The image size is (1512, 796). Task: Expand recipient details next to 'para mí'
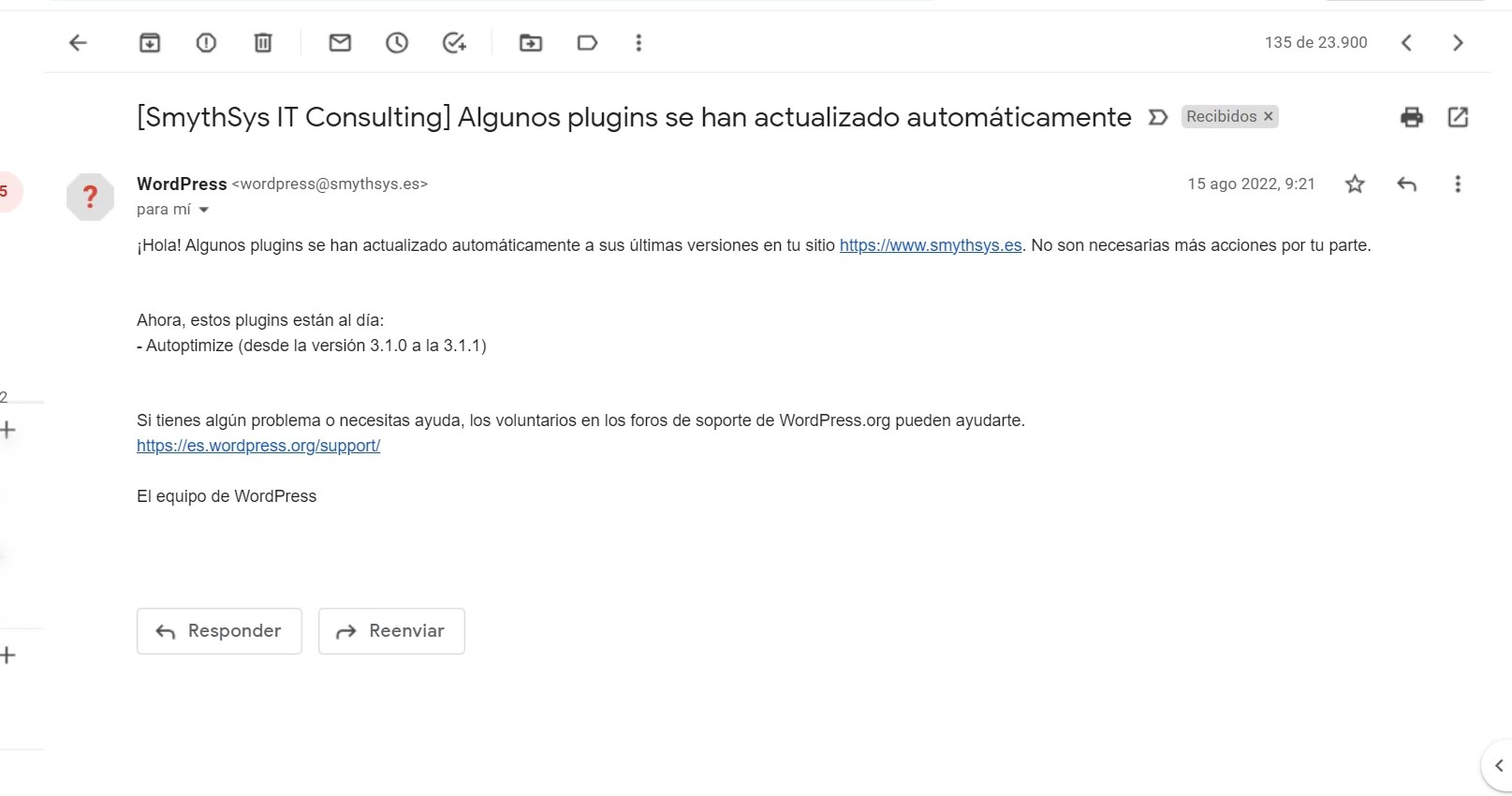(204, 210)
